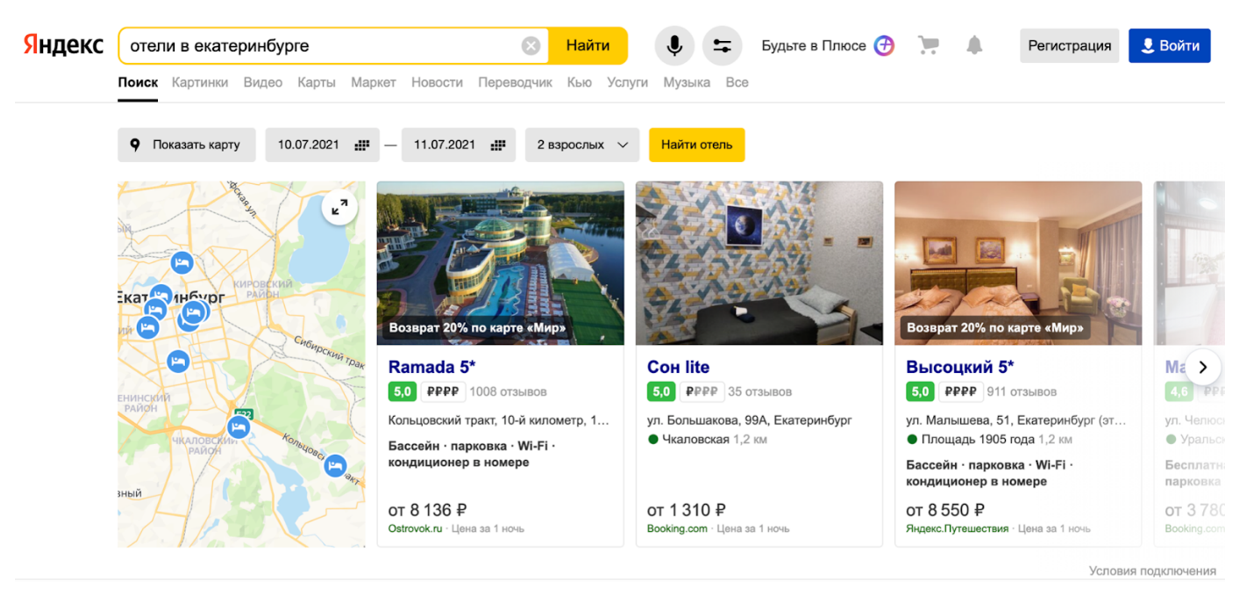Screen dimensions: 1255x600
Task: Click the search query input field
Action: point(320,46)
